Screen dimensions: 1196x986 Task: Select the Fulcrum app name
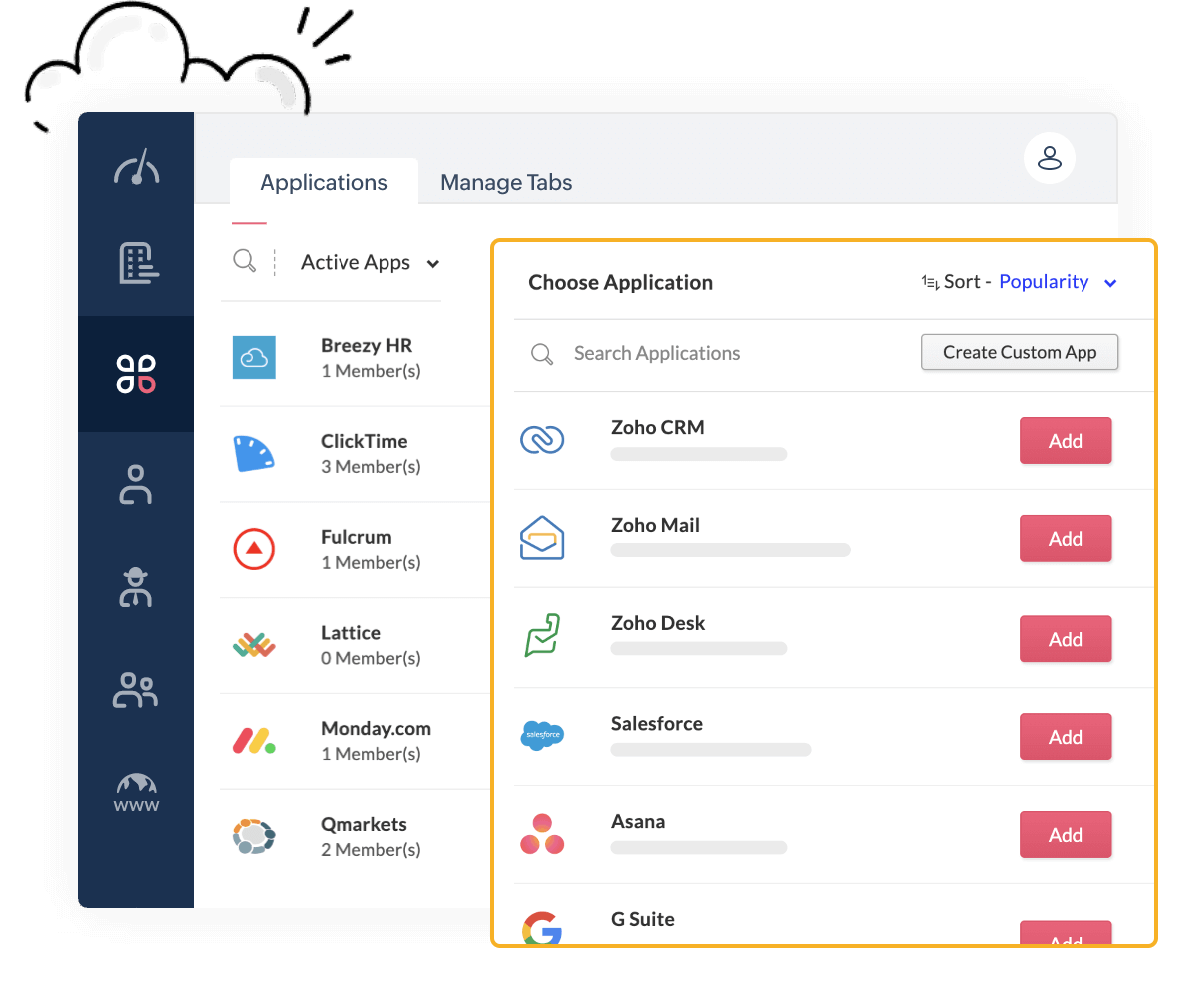[356, 537]
